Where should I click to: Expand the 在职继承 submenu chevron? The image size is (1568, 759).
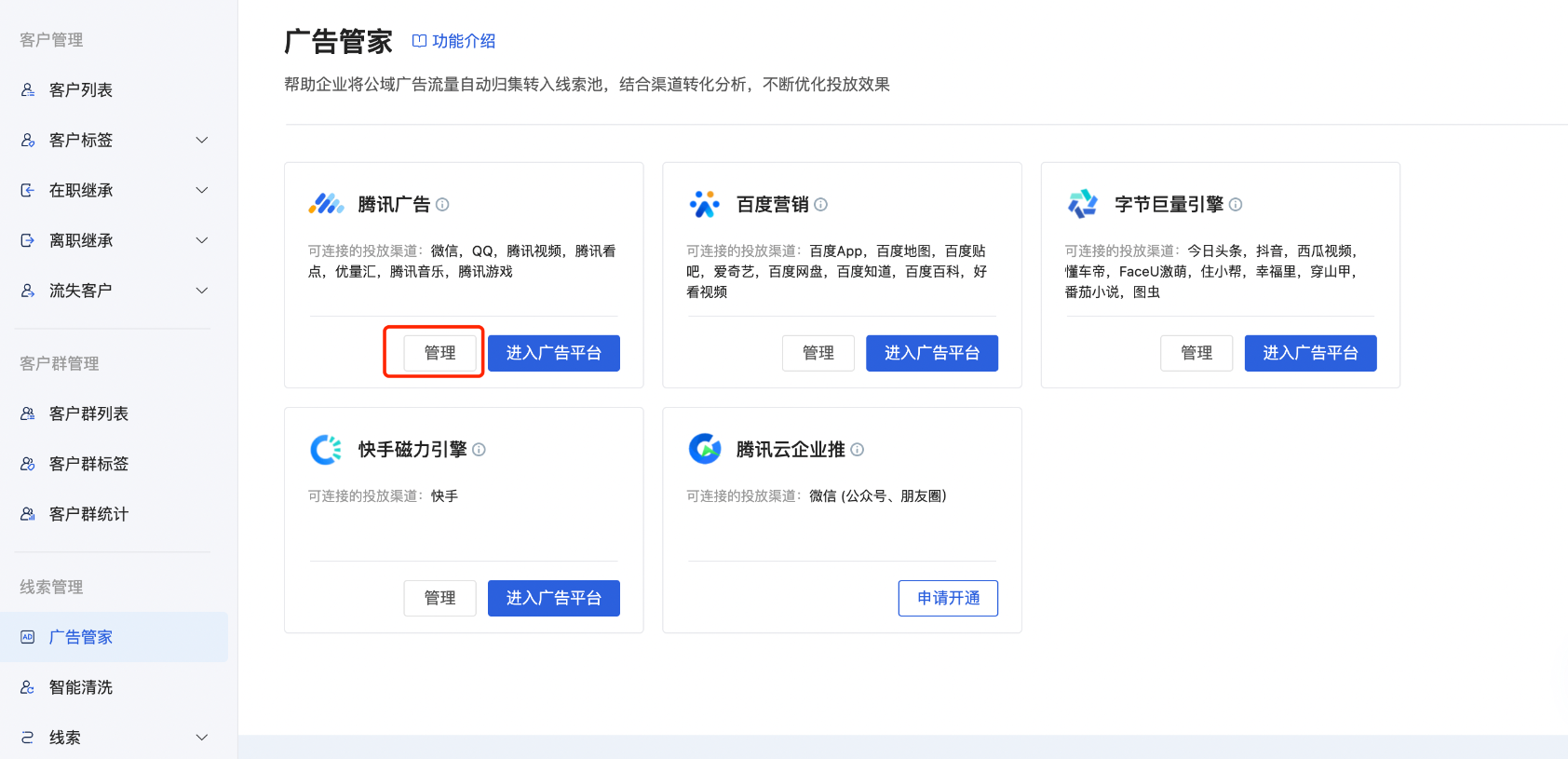click(x=202, y=190)
